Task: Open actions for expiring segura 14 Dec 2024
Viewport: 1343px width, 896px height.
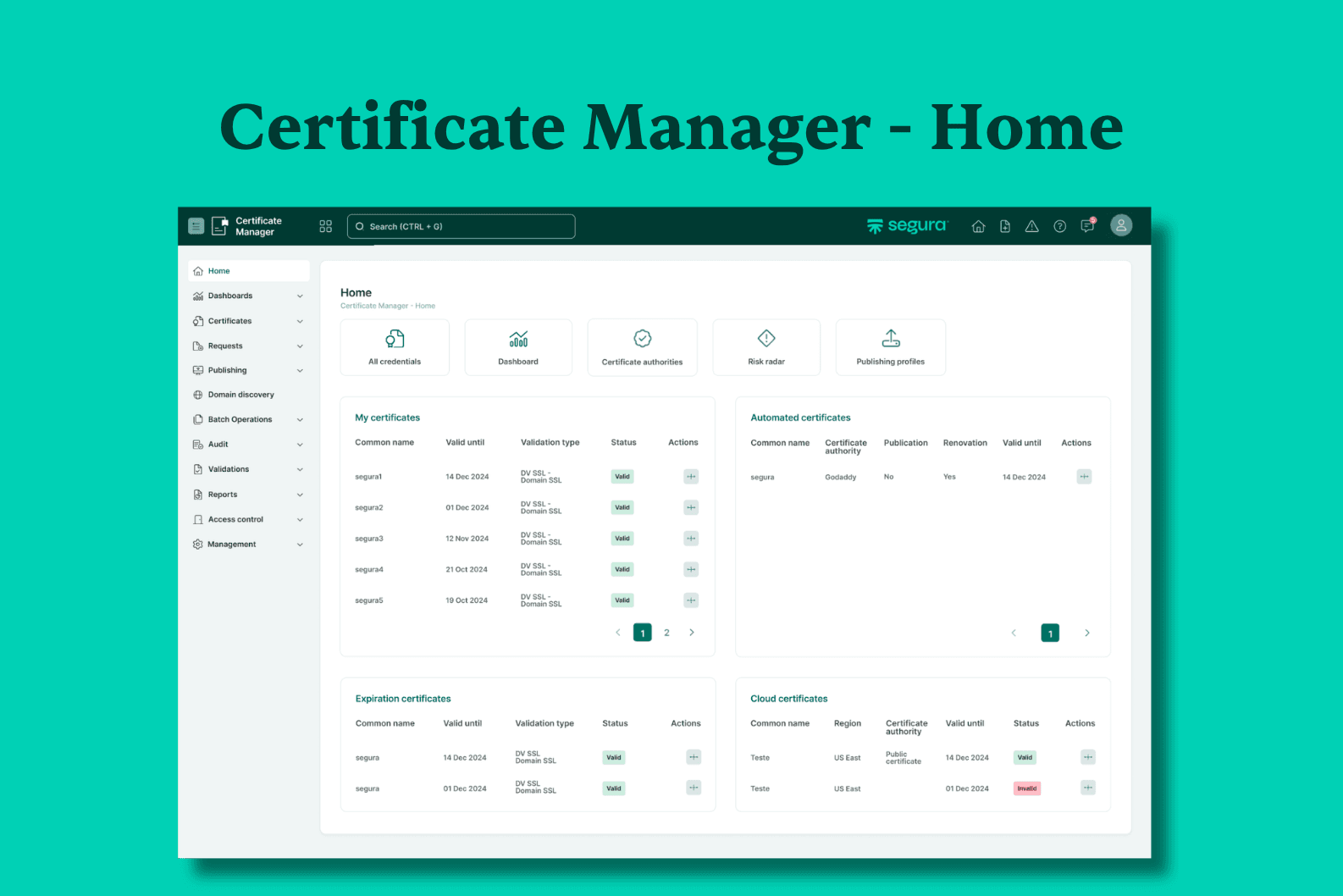Action: pyautogui.click(x=694, y=757)
